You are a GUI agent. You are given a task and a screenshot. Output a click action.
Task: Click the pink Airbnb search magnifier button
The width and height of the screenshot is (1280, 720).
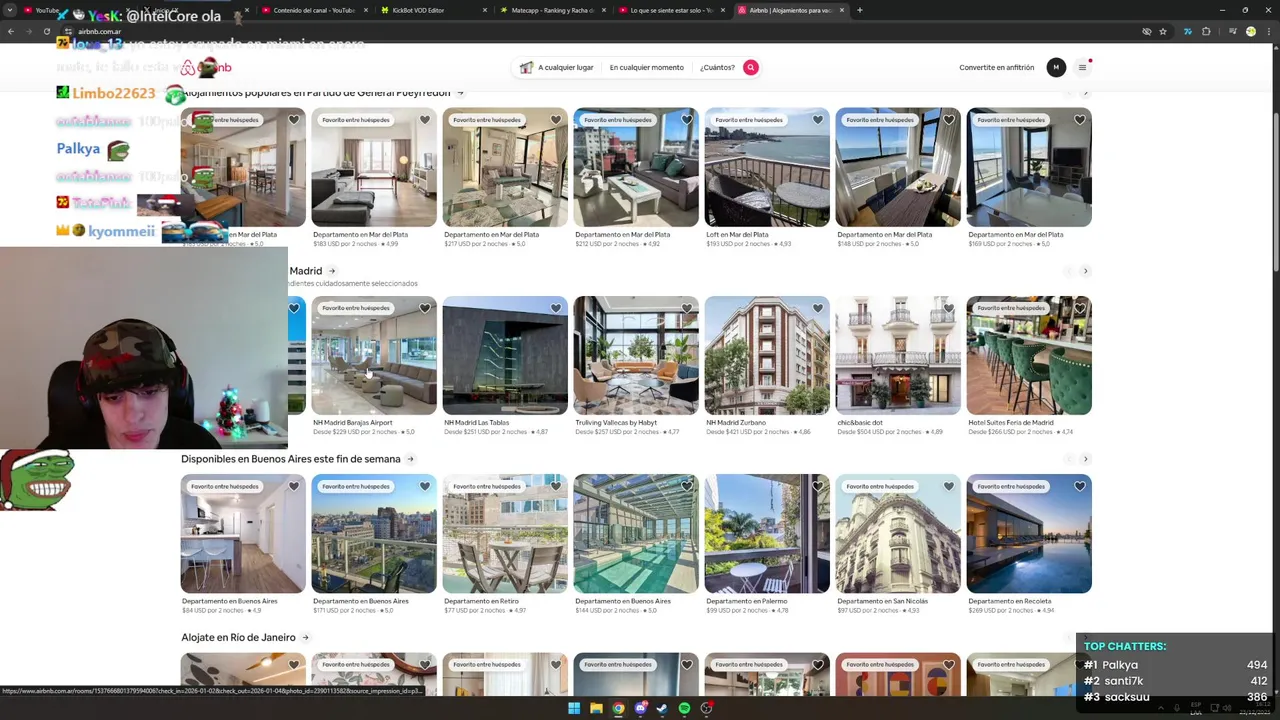[750, 67]
